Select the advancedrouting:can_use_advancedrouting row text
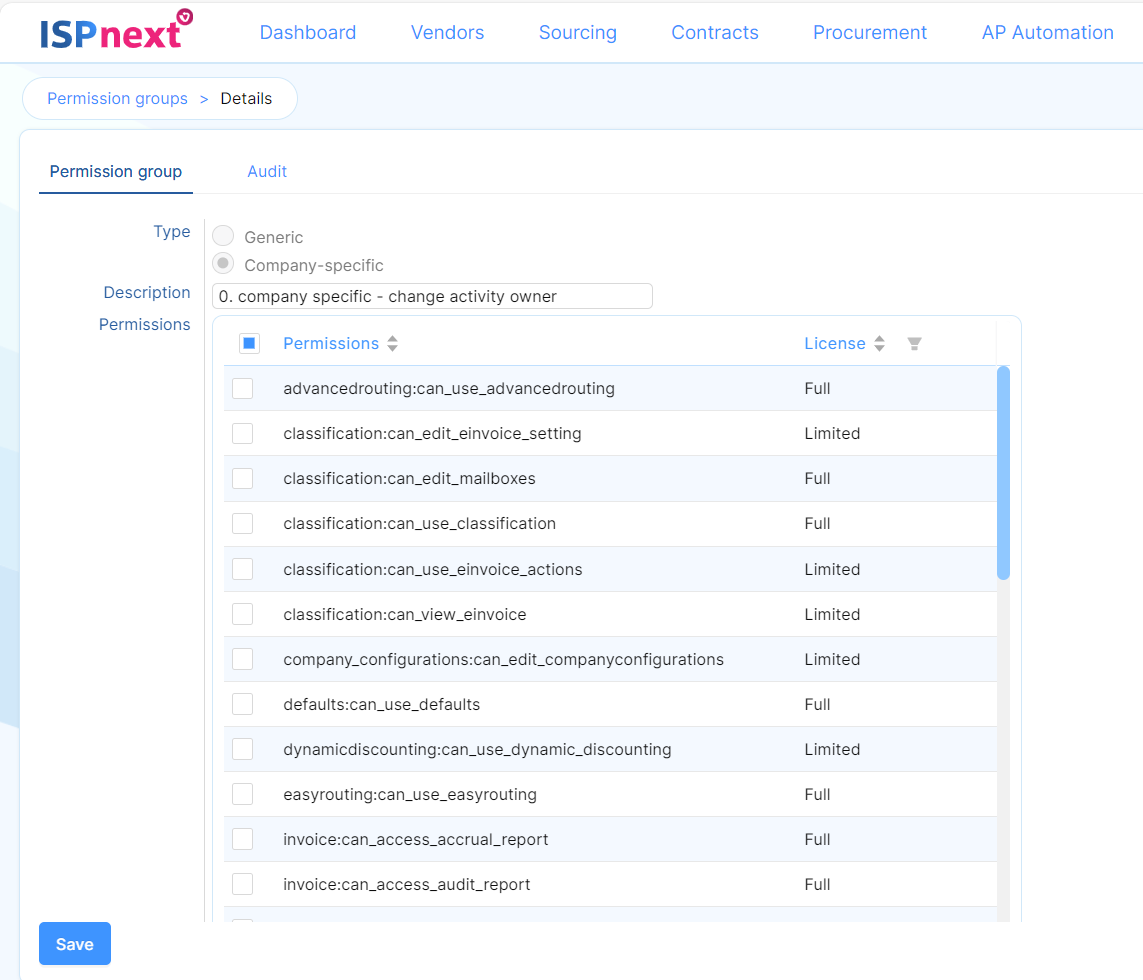Image resolution: width=1143 pixels, height=980 pixels. [x=449, y=389]
